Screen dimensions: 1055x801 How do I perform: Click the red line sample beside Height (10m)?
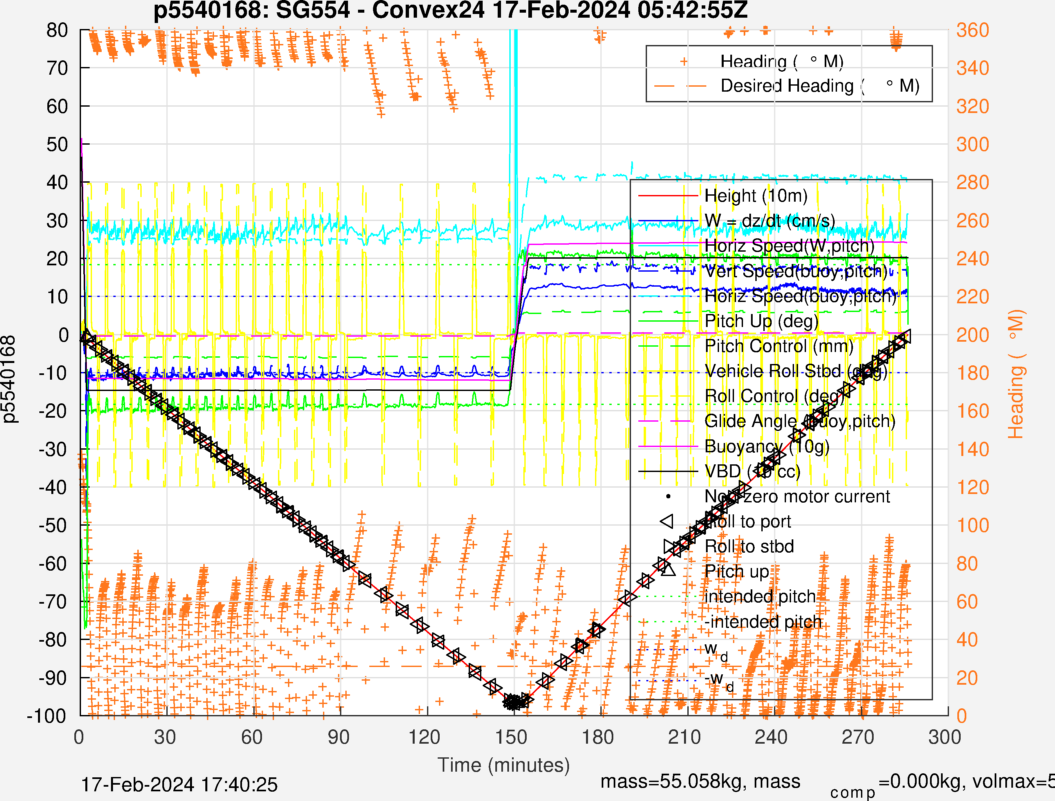tap(667, 196)
